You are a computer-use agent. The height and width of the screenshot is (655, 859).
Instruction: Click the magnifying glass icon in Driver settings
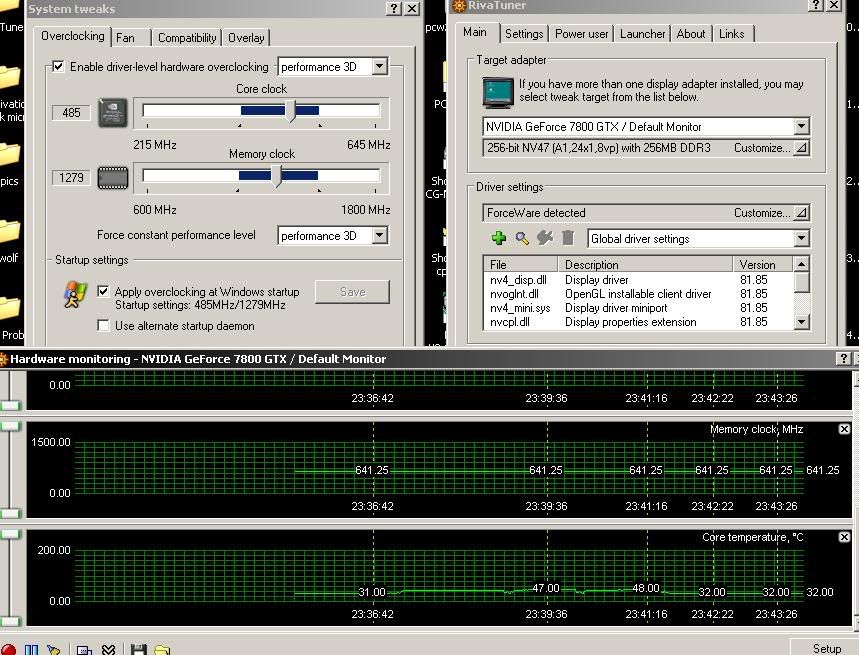click(522, 238)
